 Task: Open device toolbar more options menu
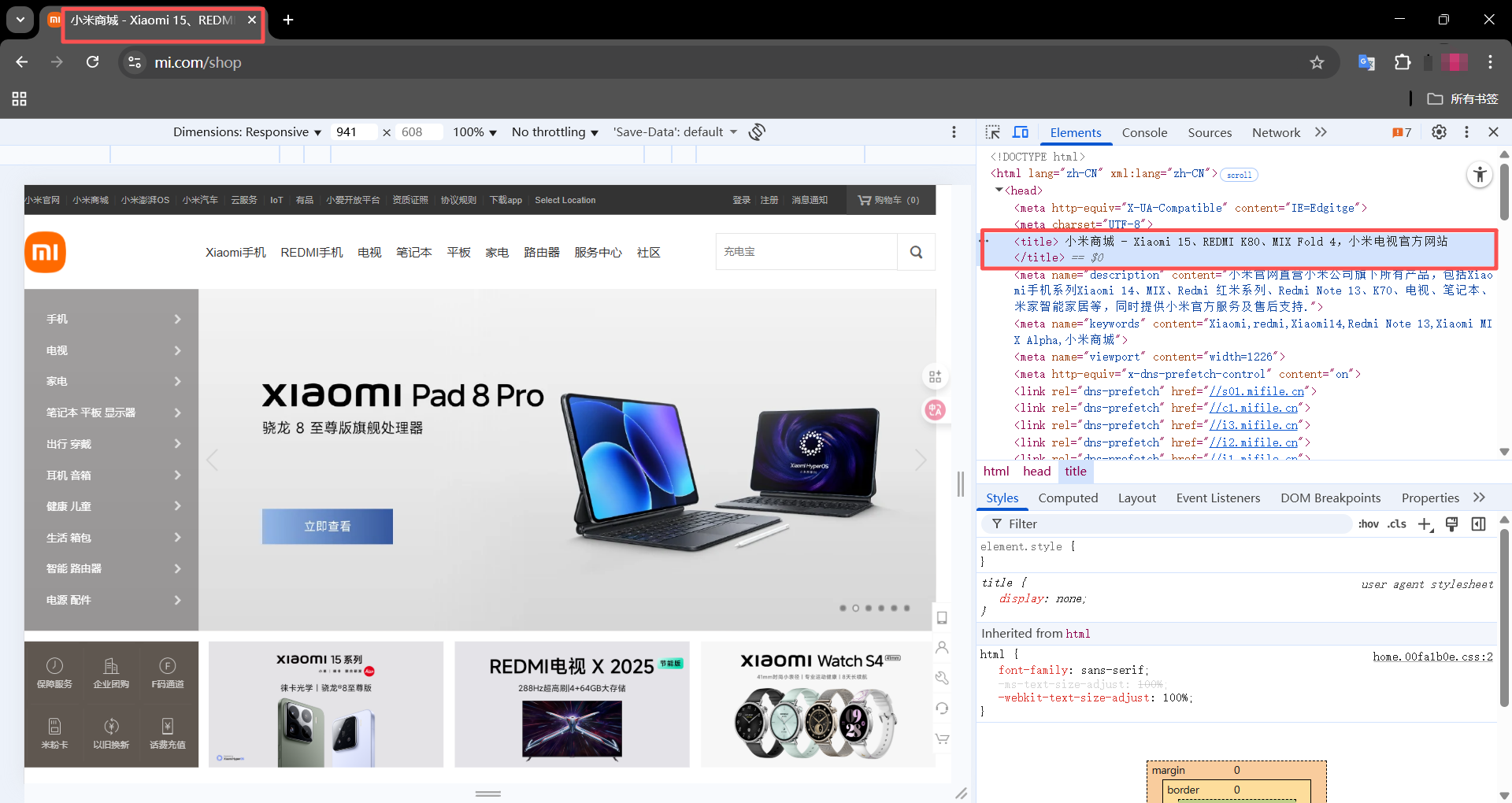click(954, 132)
